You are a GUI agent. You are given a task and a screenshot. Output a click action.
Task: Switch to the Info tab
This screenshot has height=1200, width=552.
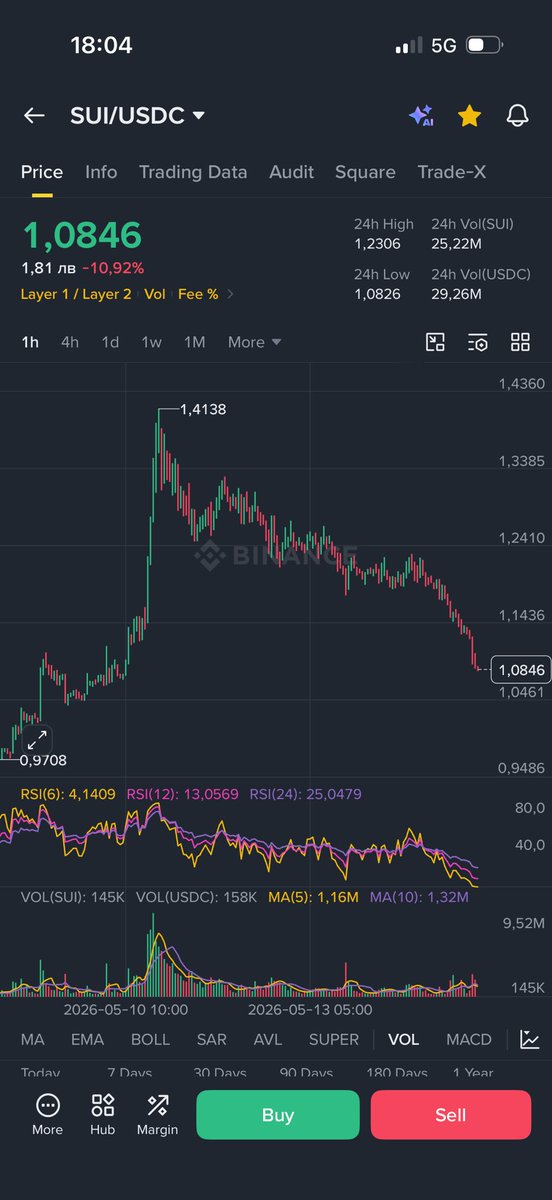coord(101,172)
